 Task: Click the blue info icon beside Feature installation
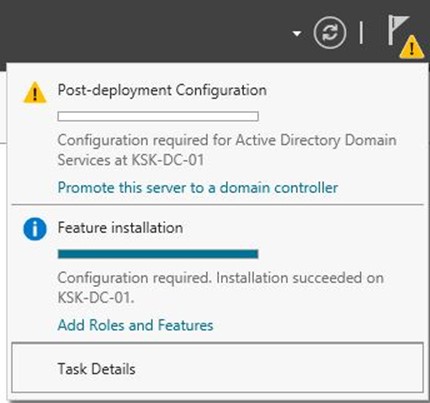(x=35, y=229)
